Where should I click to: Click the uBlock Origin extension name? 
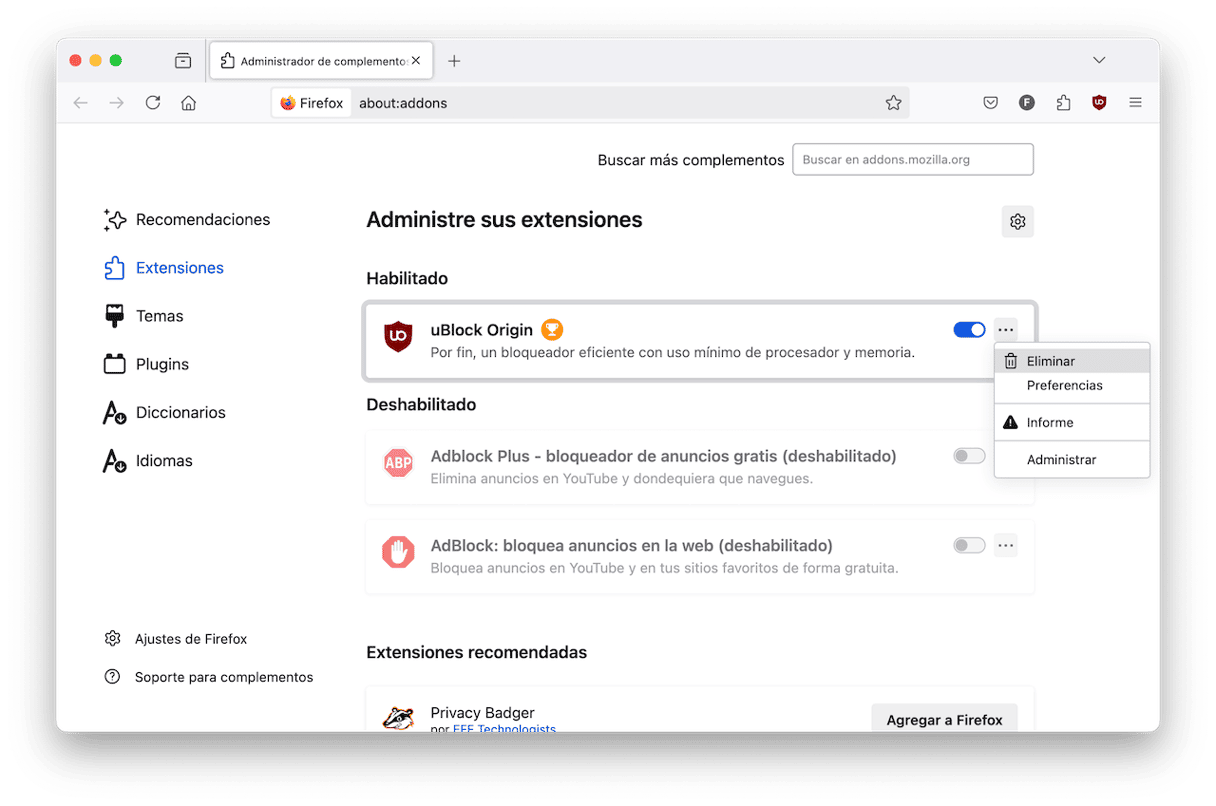coord(483,330)
